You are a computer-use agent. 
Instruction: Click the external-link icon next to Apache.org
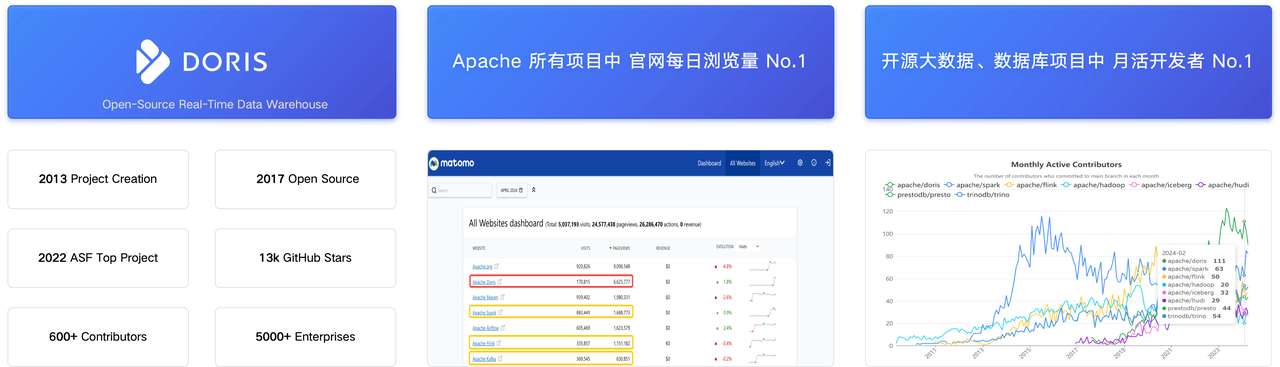pyautogui.click(x=497, y=266)
